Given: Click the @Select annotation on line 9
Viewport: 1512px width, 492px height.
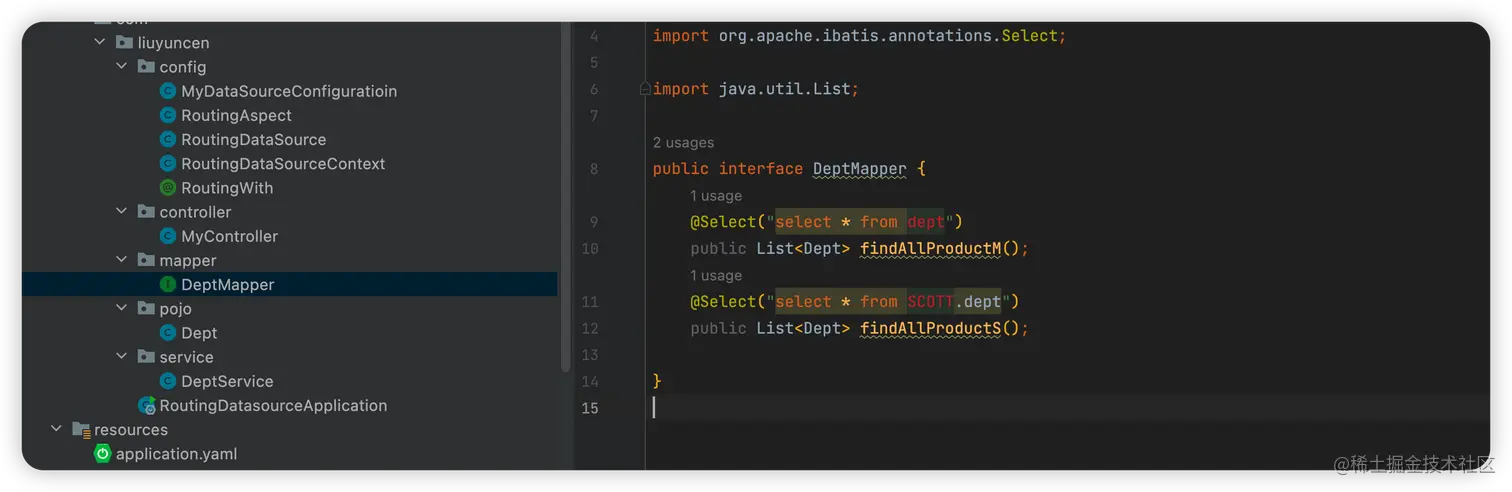Looking at the screenshot, I should point(723,221).
